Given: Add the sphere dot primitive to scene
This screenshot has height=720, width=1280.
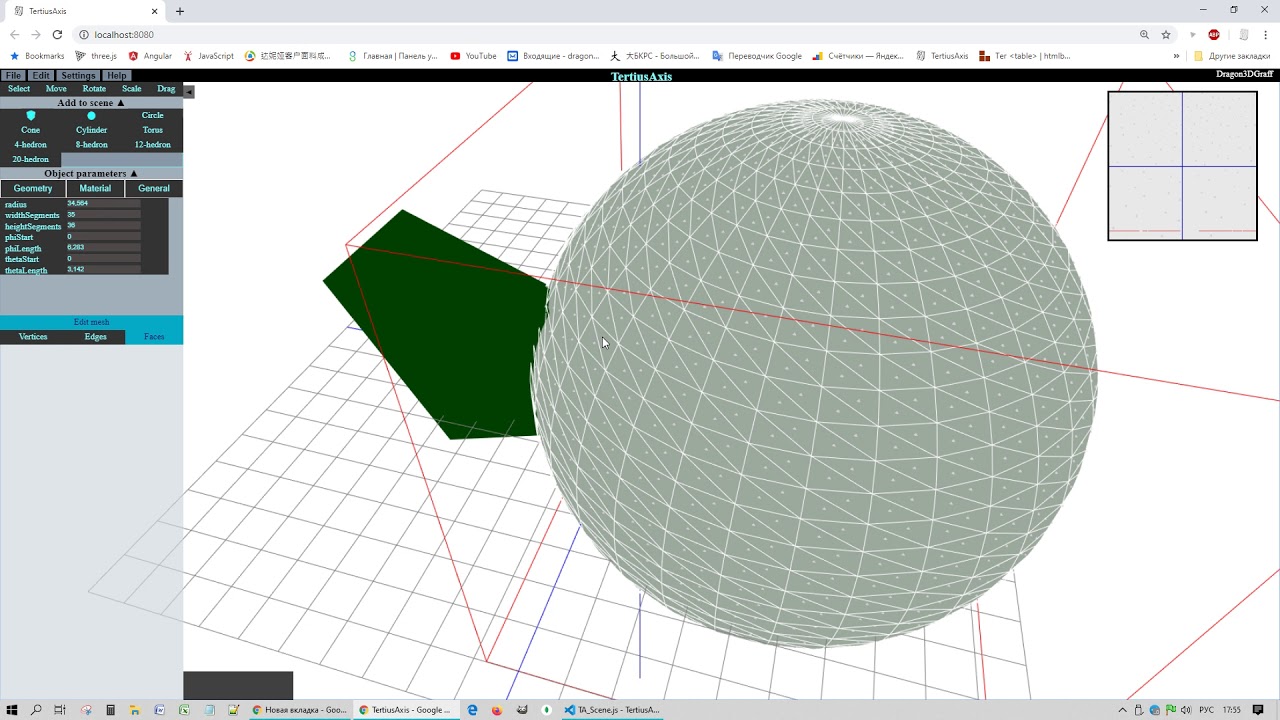Looking at the screenshot, I should coord(92,115).
